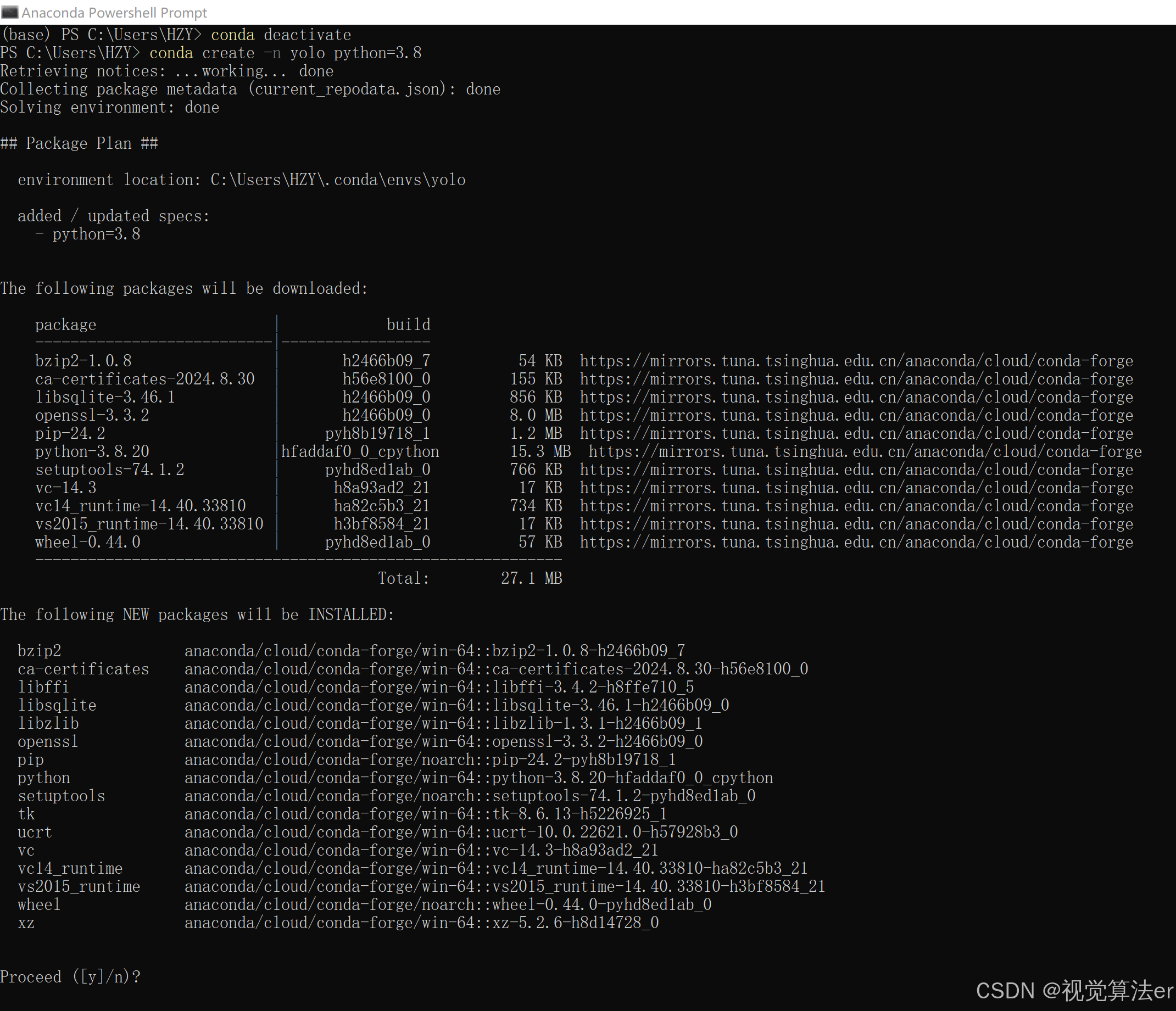Click the libffi-3.4.2-h8ffe710_5 package spec
Image resolution: width=1176 pixels, height=1011 pixels.
point(593,687)
